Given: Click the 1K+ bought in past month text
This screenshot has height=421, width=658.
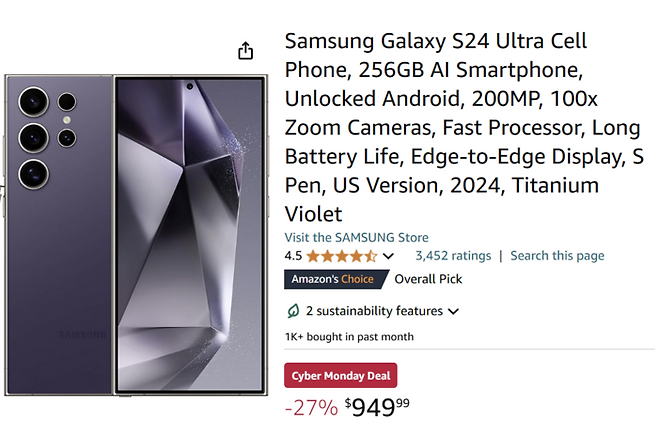Looking at the screenshot, I should pos(349,337).
